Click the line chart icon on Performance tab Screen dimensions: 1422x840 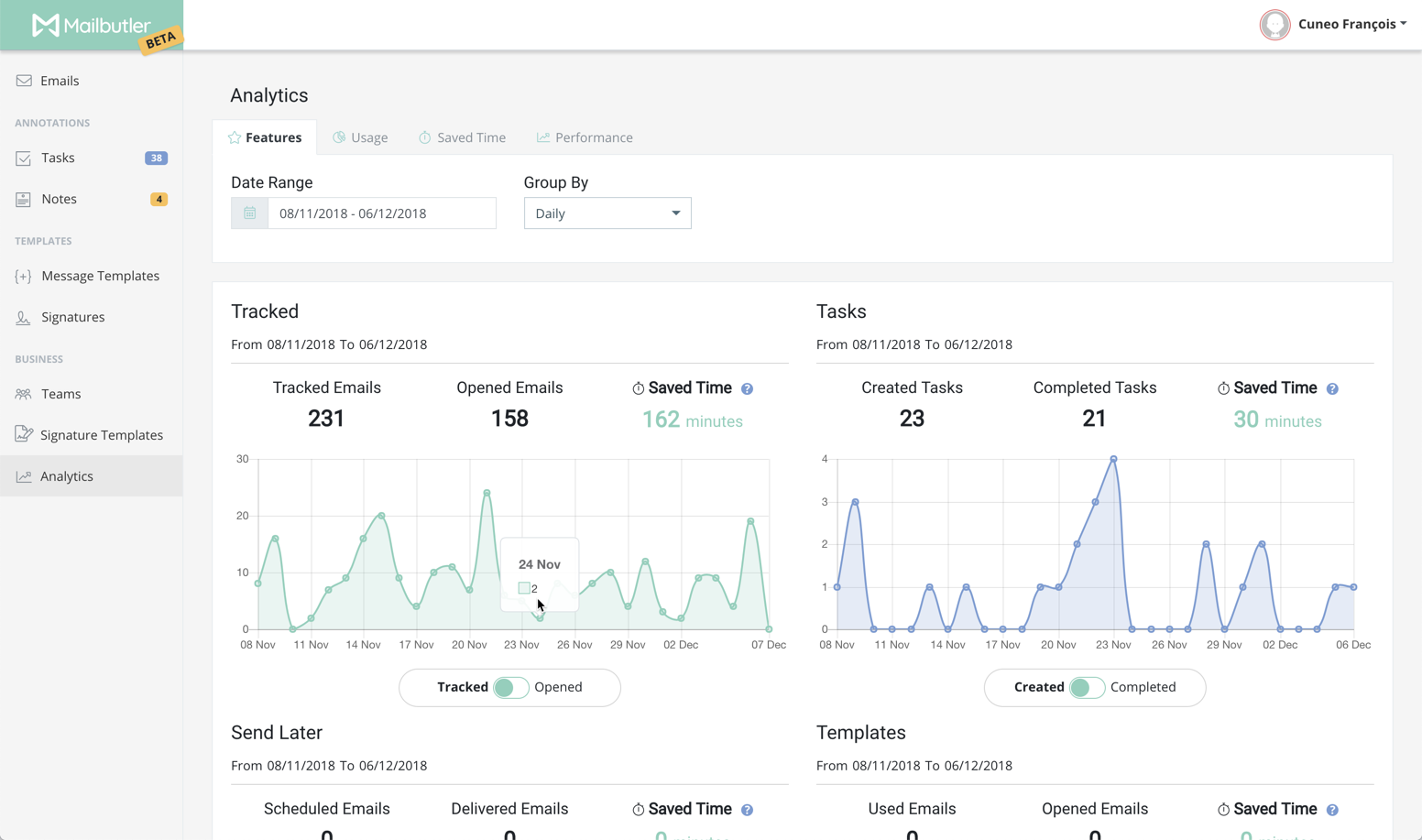543,137
